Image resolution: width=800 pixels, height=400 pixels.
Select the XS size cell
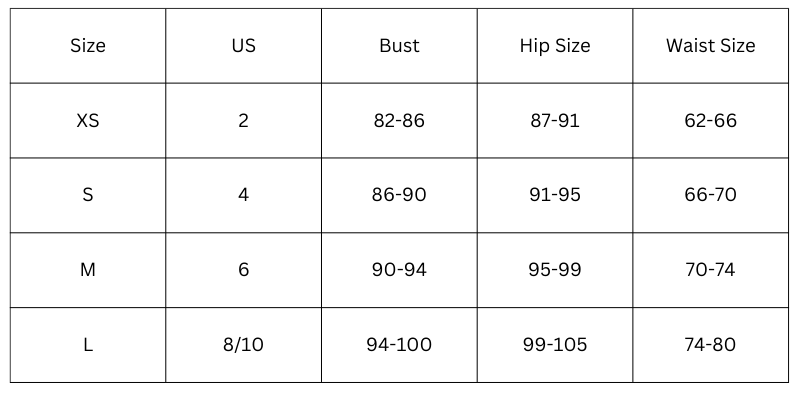tap(88, 121)
